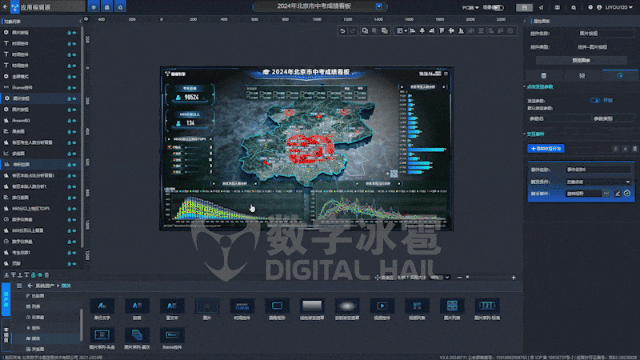Open the PC version dropdown
The image size is (640, 360).
[470, 7]
